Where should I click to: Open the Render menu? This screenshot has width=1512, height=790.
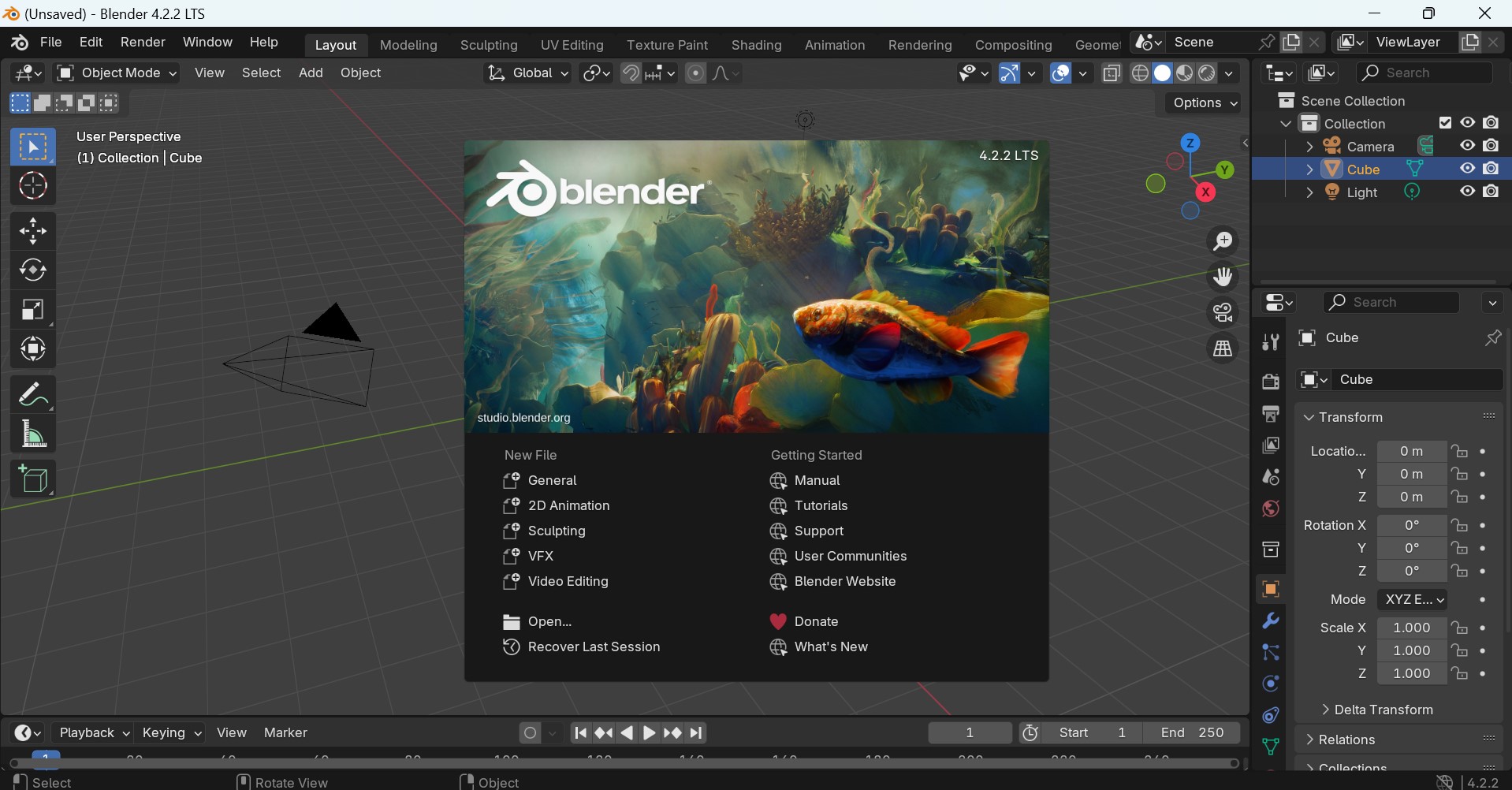pos(143,43)
